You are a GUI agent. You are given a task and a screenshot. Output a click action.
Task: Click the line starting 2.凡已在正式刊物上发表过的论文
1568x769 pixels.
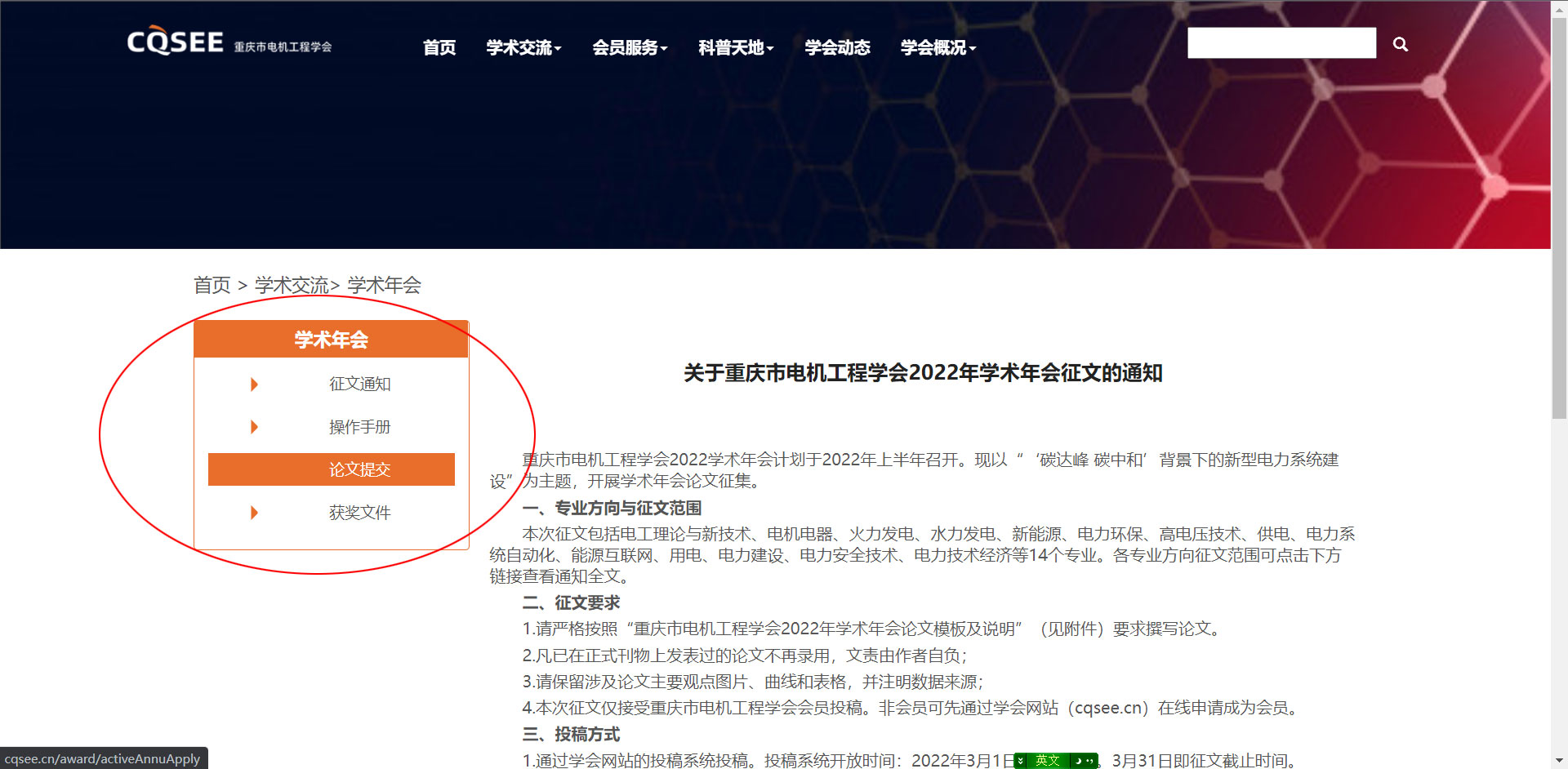click(745, 656)
